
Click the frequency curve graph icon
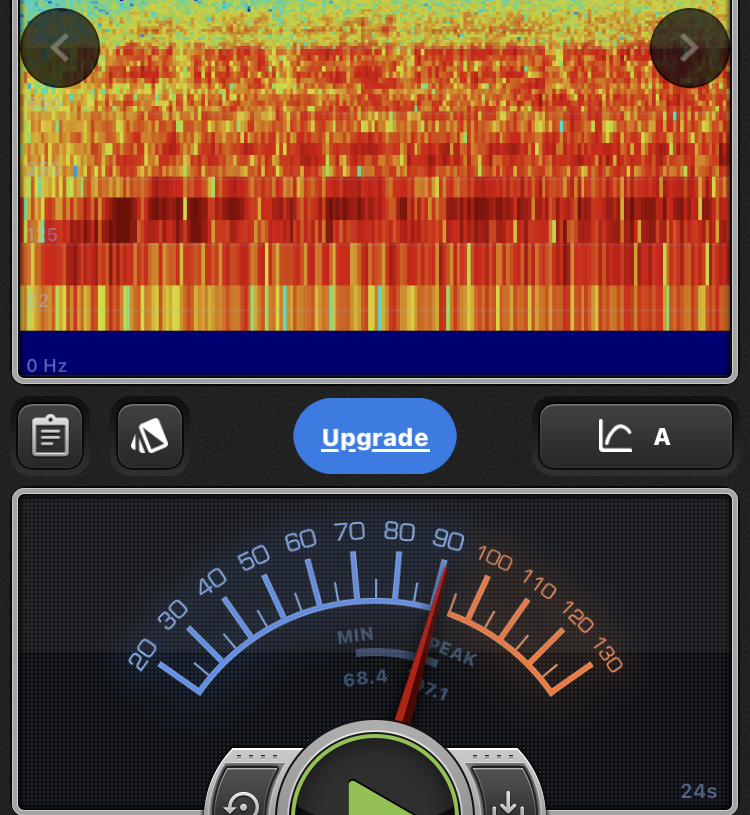pyautogui.click(x=615, y=436)
